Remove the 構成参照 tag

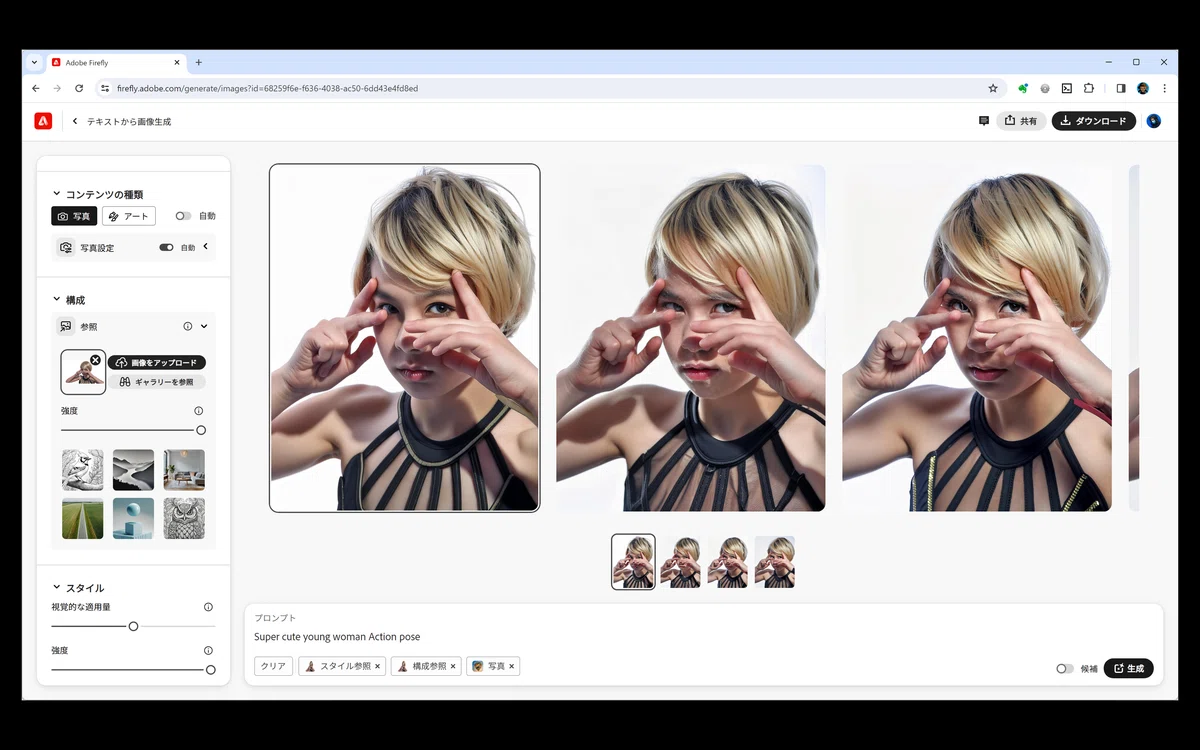453,666
